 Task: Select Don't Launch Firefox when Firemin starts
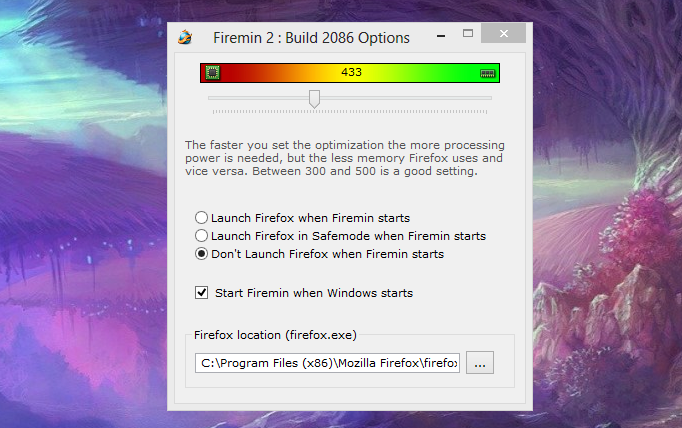pyautogui.click(x=201, y=254)
